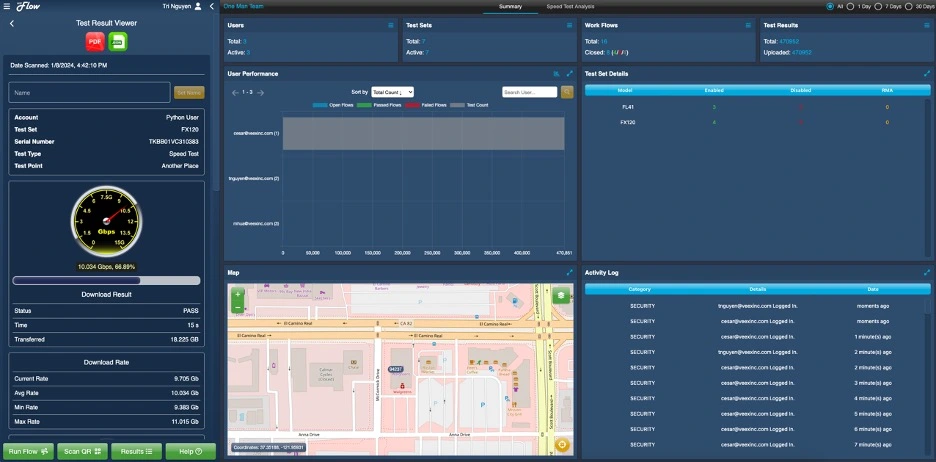Export test result as PDF
This screenshot has width=936, height=462.
95,41
